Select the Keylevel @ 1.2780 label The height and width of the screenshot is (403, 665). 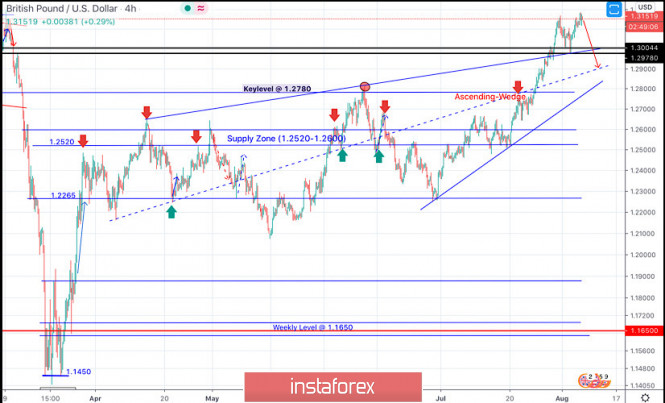283,88
